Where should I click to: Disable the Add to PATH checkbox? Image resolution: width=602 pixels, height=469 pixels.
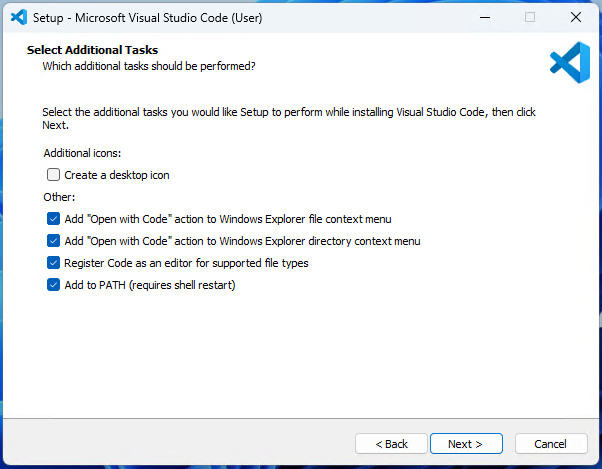pos(53,285)
